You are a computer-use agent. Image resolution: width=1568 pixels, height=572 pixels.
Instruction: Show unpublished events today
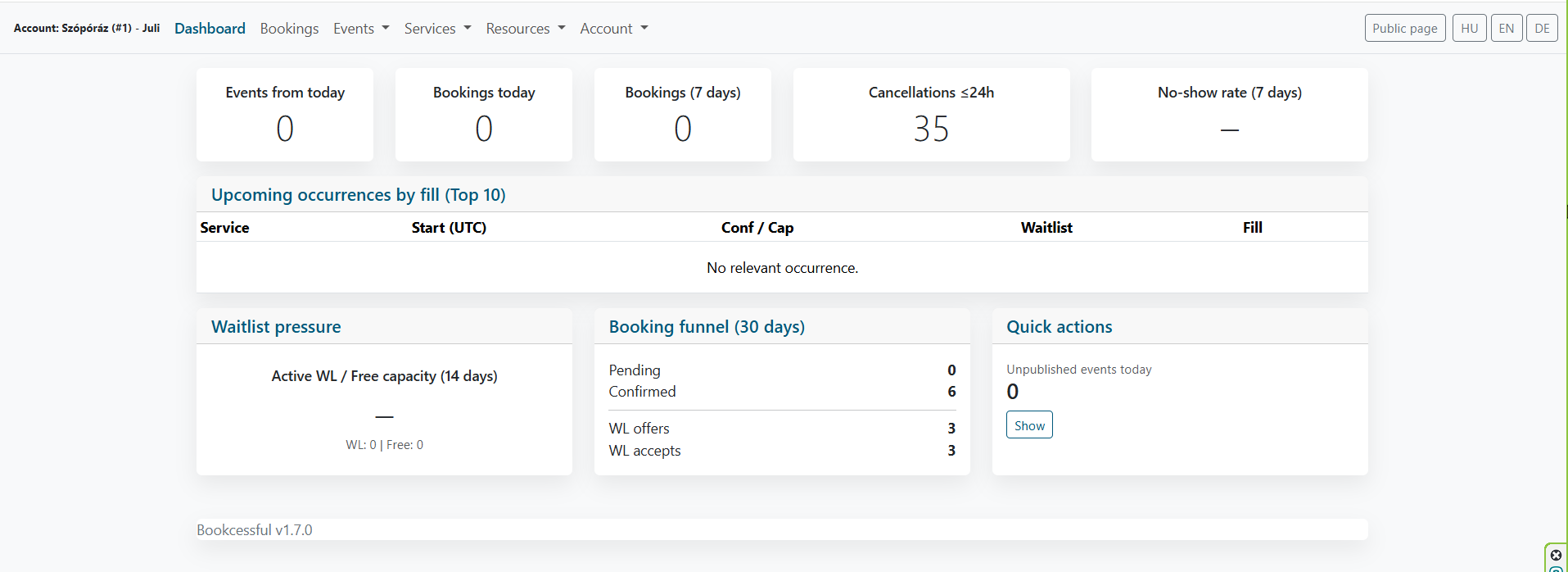[1028, 425]
